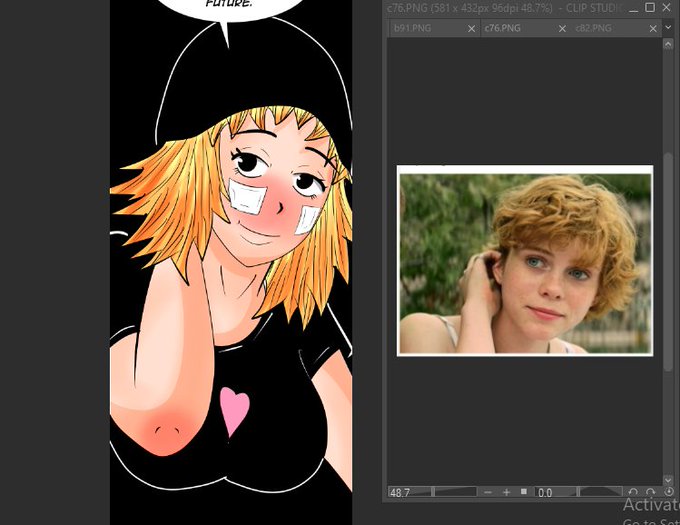Click the vertical scrollbar down arrow
Screen dimensions: 680x525
point(668,479)
